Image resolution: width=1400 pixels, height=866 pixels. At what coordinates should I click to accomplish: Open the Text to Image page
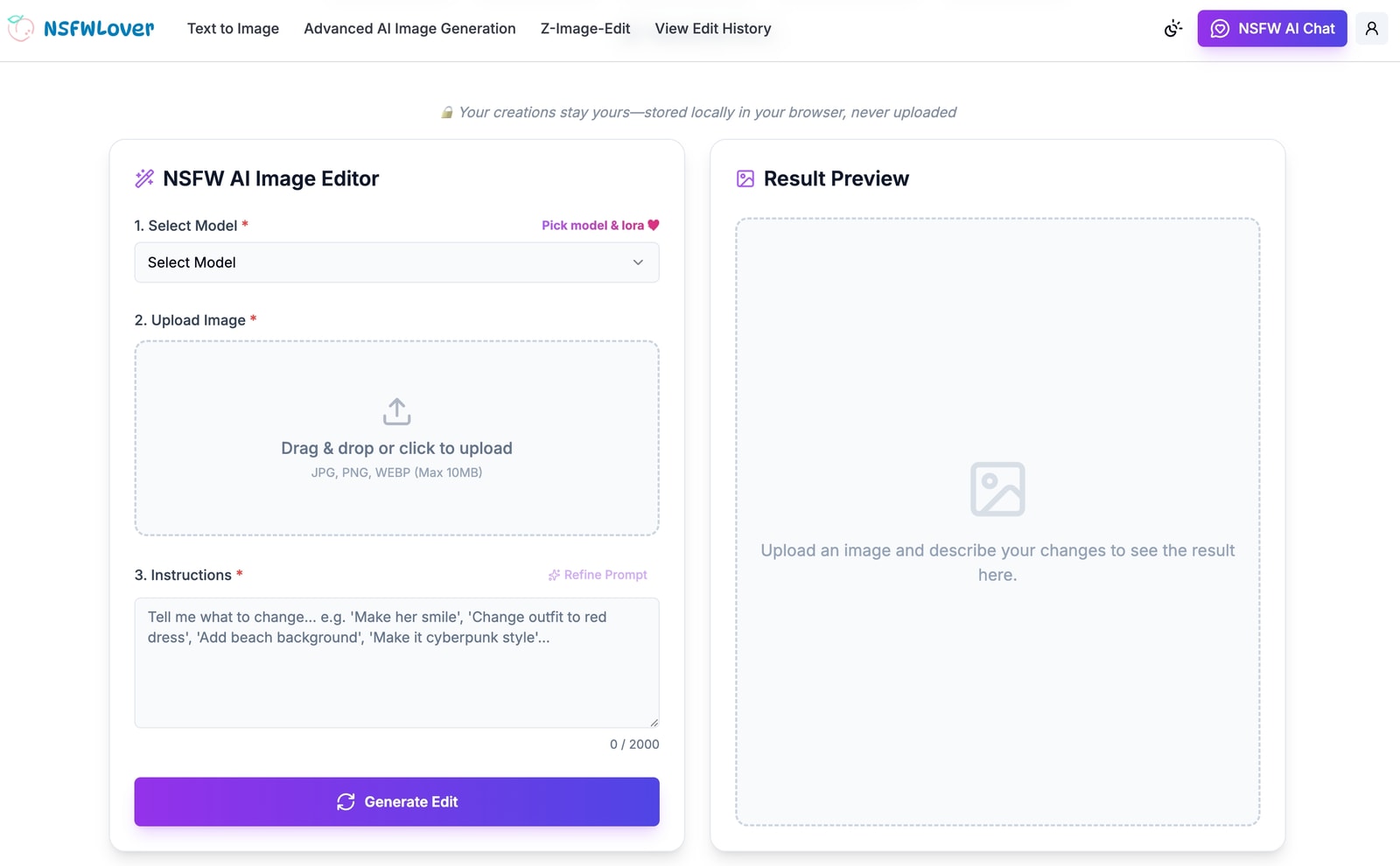[233, 29]
